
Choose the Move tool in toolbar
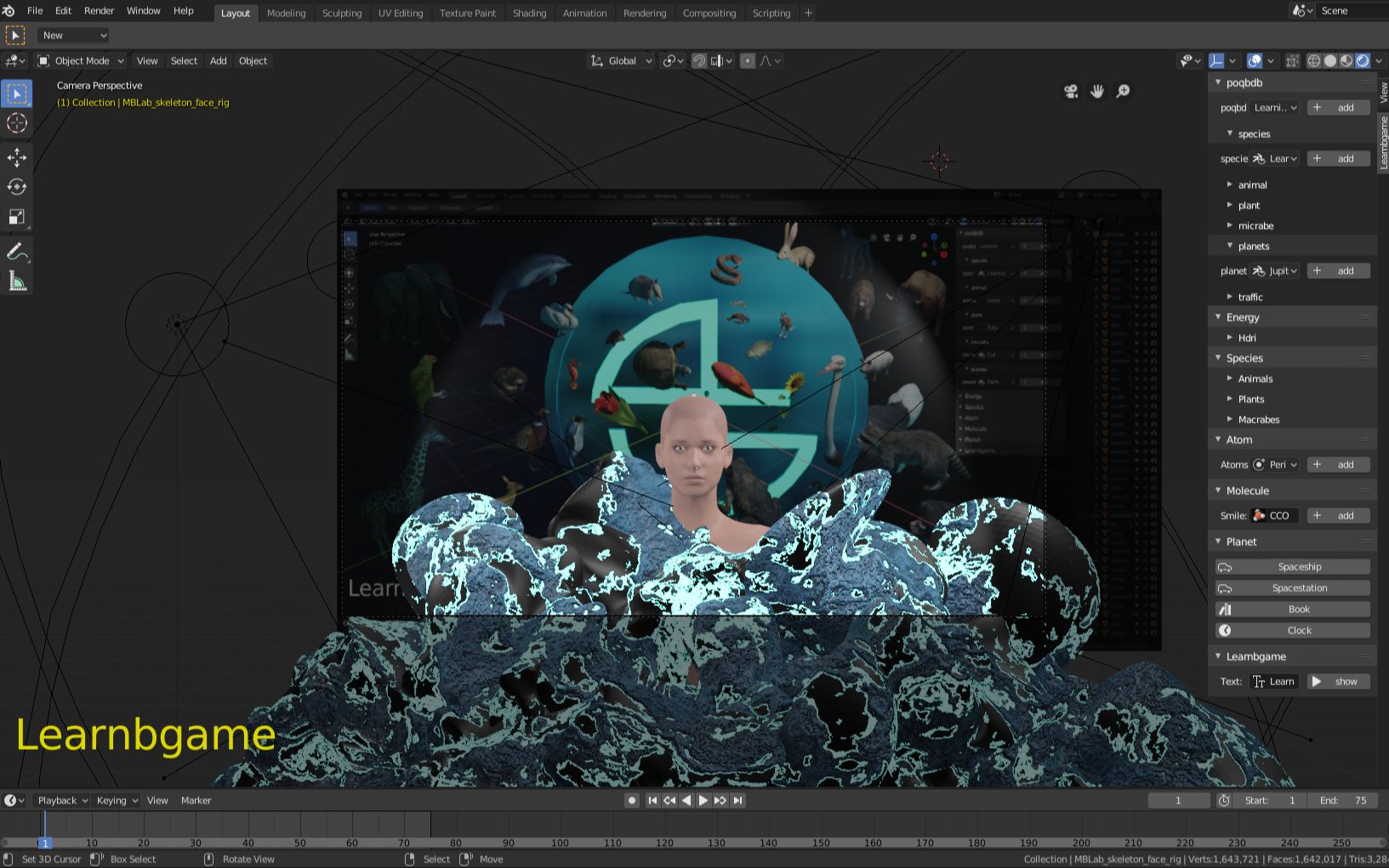16,157
